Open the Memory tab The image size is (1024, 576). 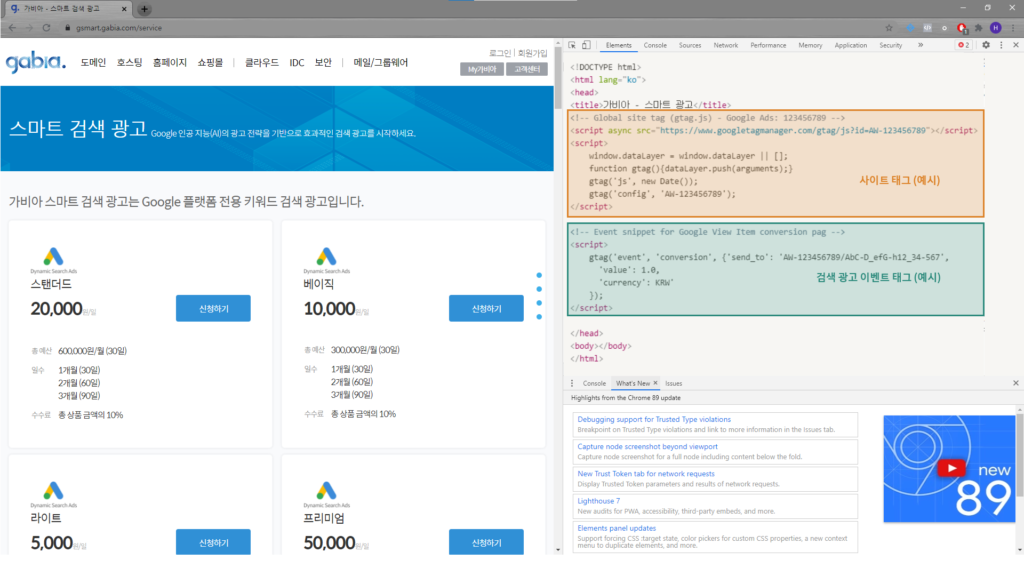(810, 45)
